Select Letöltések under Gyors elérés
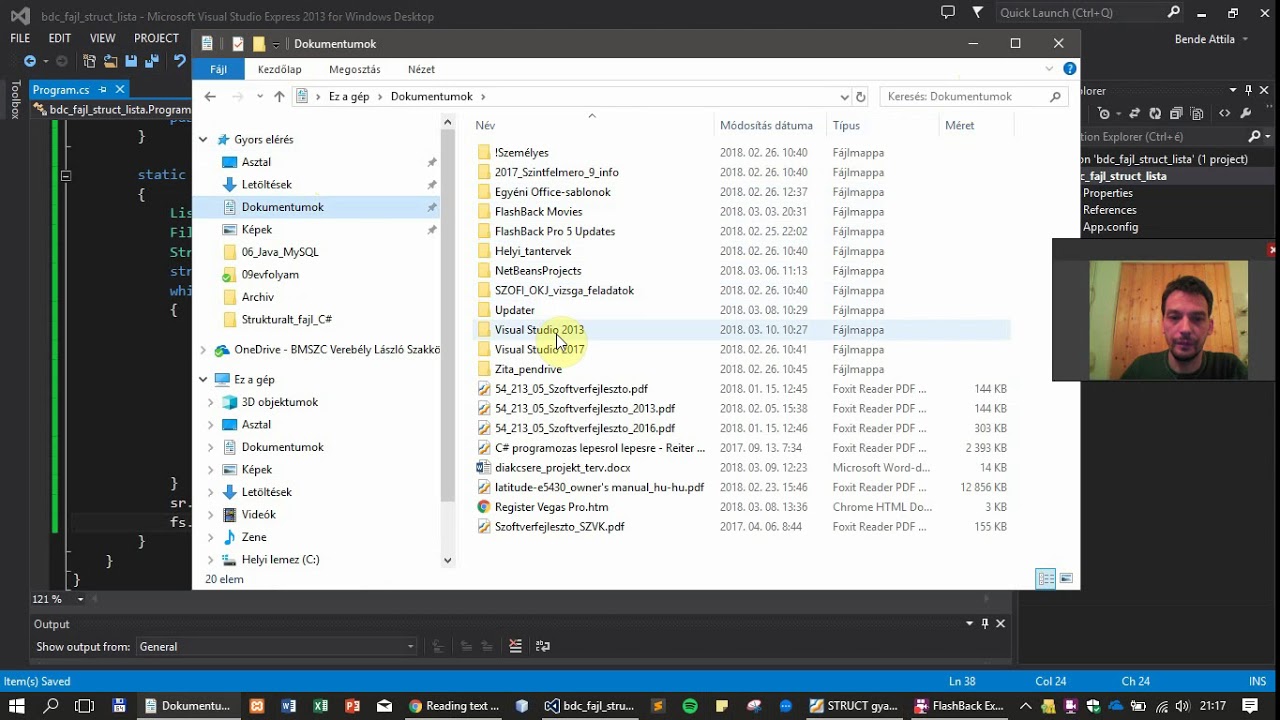The width and height of the screenshot is (1280, 720). tap(266, 185)
